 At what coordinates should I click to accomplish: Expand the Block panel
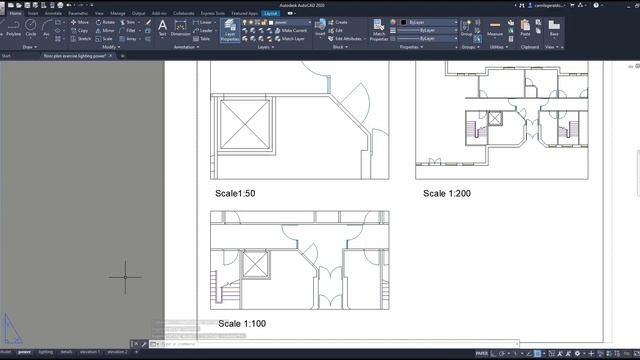point(340,47)
